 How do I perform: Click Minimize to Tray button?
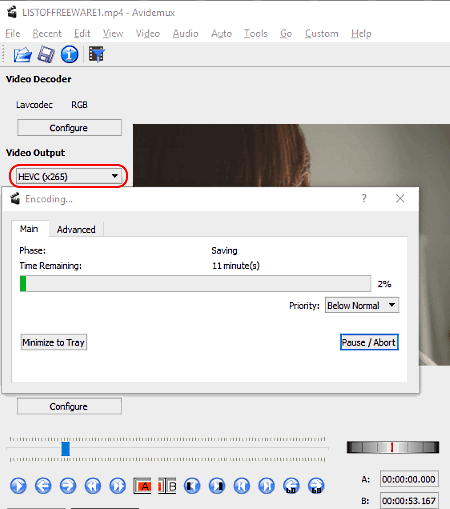(x=54, y=342)
